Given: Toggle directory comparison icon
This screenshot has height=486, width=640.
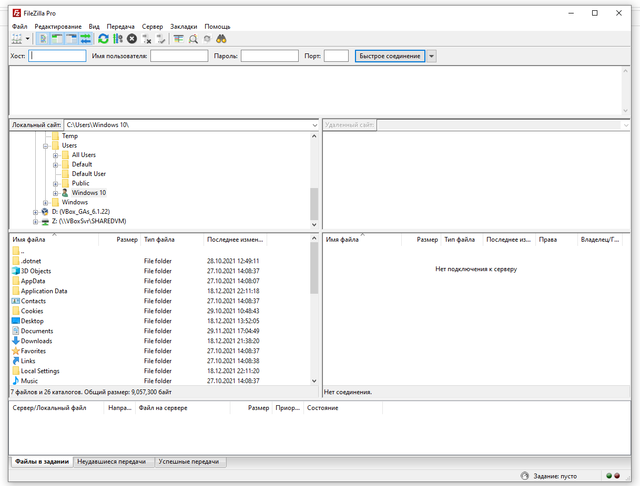Looking at the screenshot, I should click(x=193, y=39).
